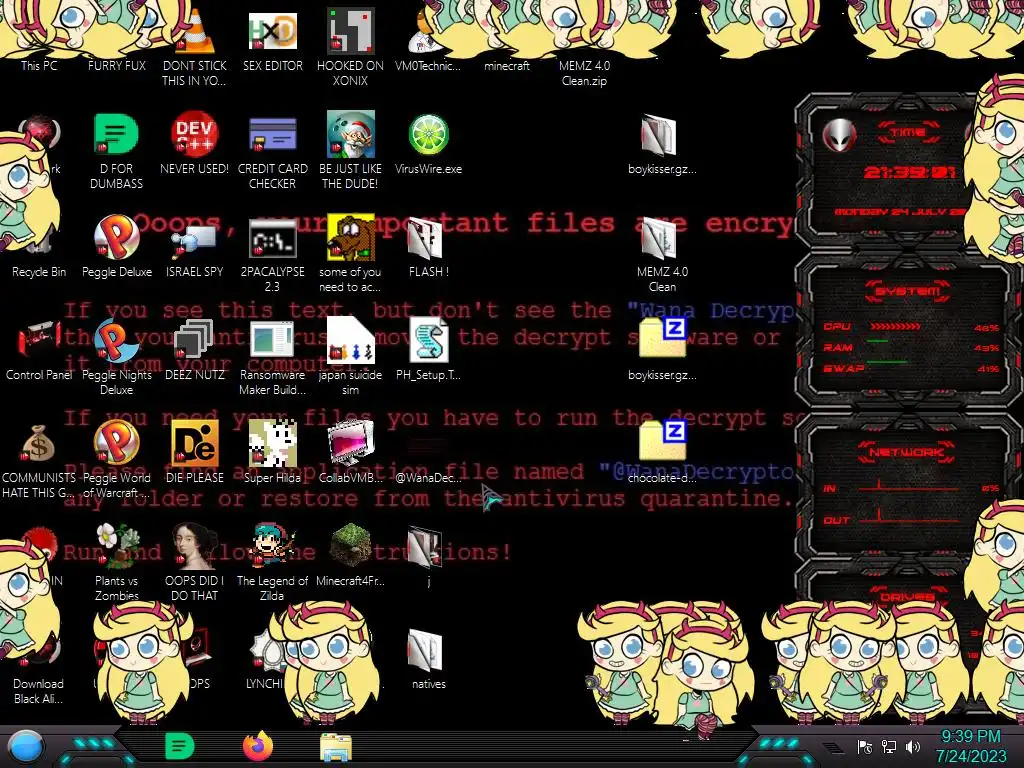Open OOPS DID I DO THAT portrait icon
Image resolution: width=1024 pixels, height=768 pixels.
click(195, 545)
